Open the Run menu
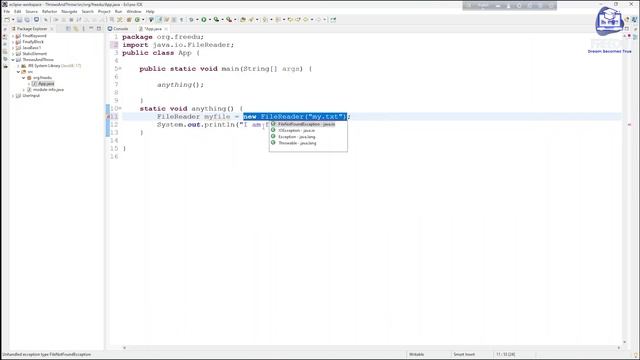This screenshot has width=640, height=360. click(118, 11)
